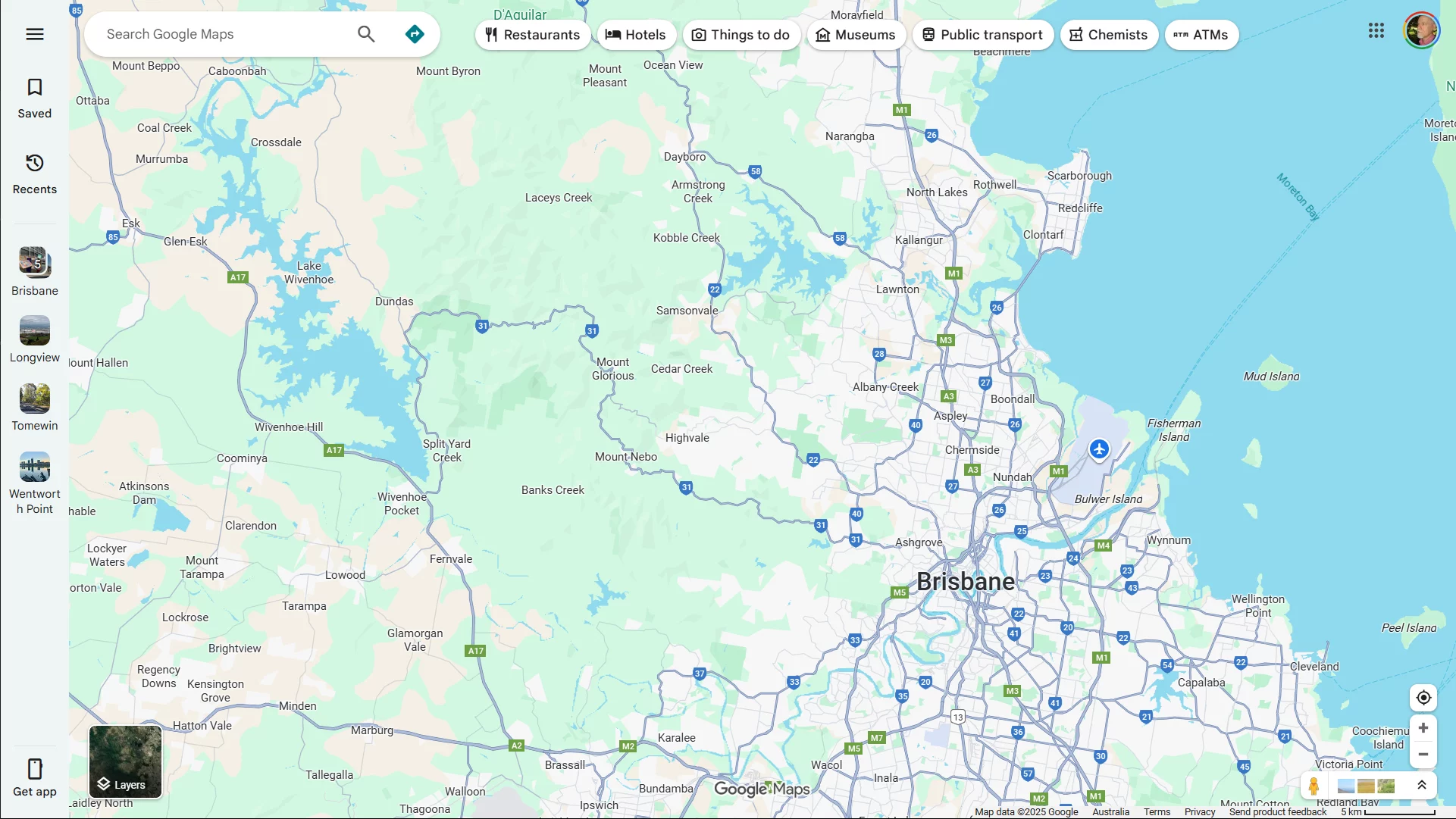Click route 31 shield near Mount Nebo

click(x=686, y=487)
